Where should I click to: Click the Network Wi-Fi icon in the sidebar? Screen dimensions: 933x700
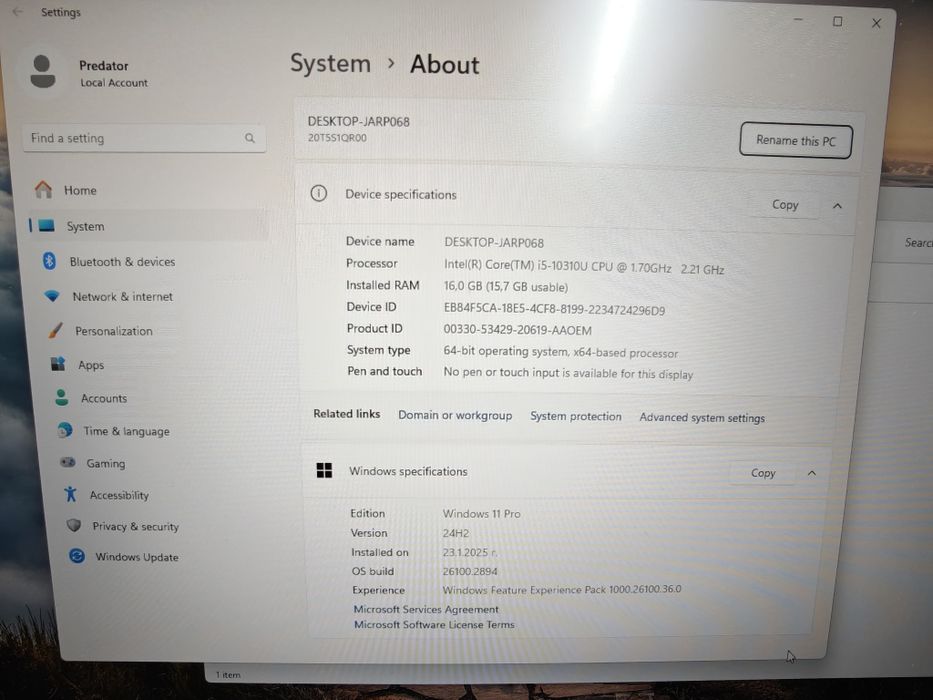pos(52,295)
